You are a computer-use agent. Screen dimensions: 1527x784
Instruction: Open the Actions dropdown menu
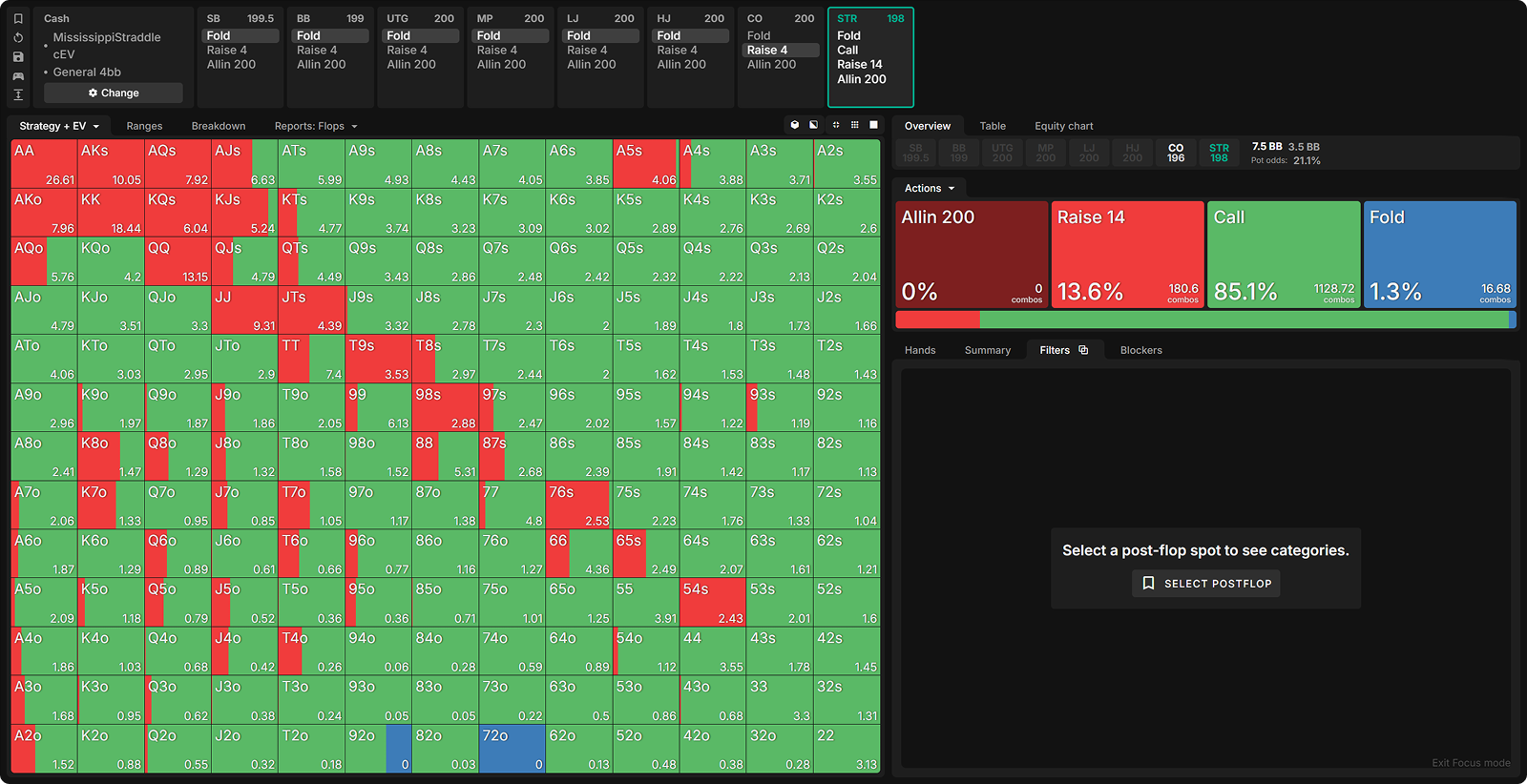pos(930,189)
